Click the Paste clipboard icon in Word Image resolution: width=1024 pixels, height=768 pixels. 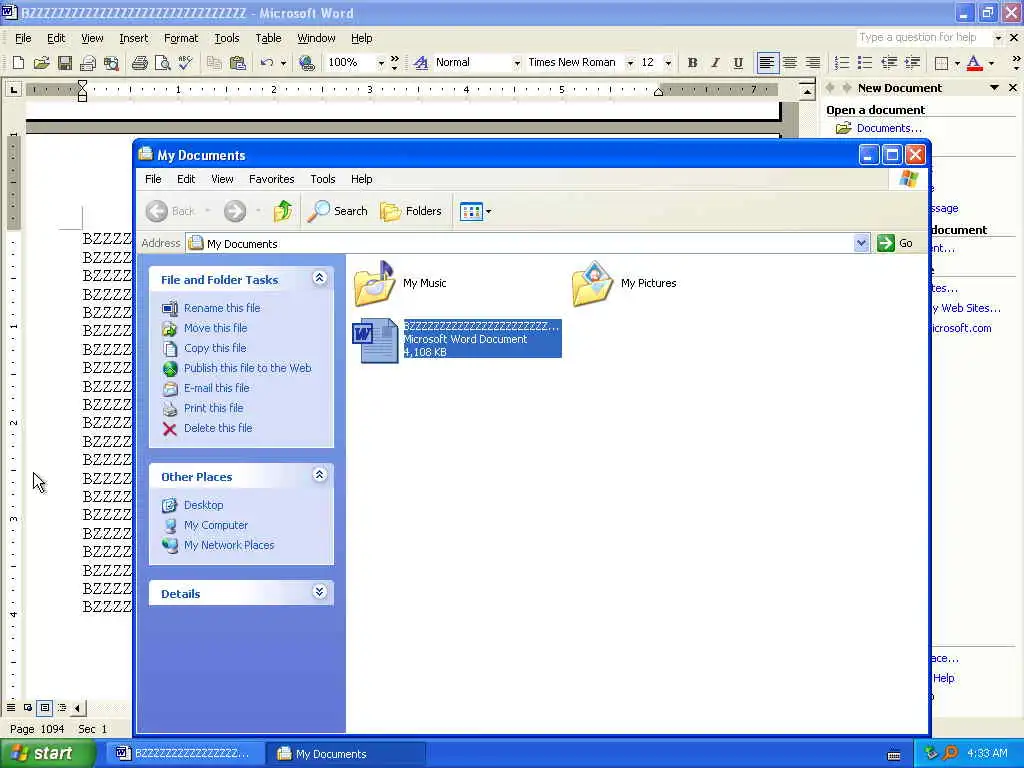coord(238,63)
